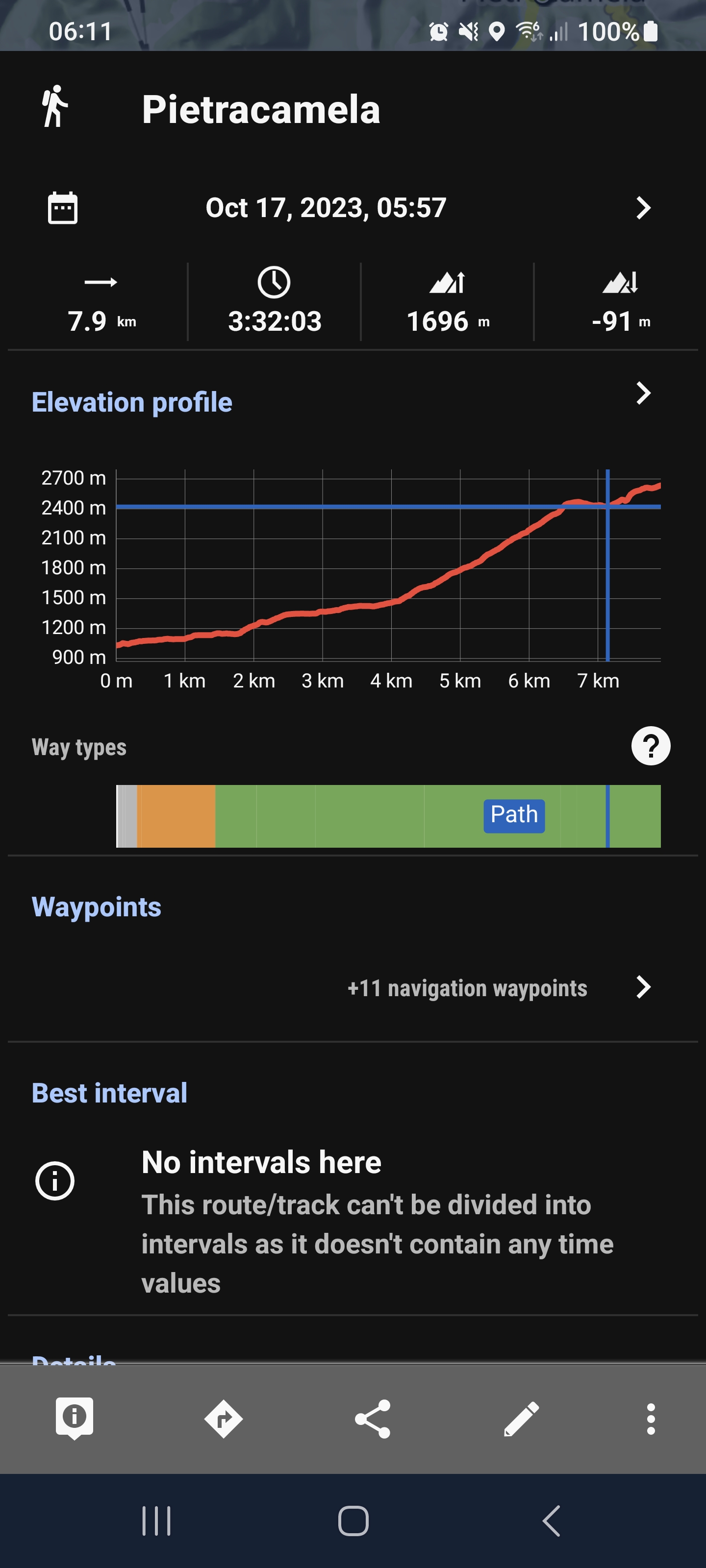Start navigation with the directions icon
Screen dimensions: 706x1568
click(224, 1419)
